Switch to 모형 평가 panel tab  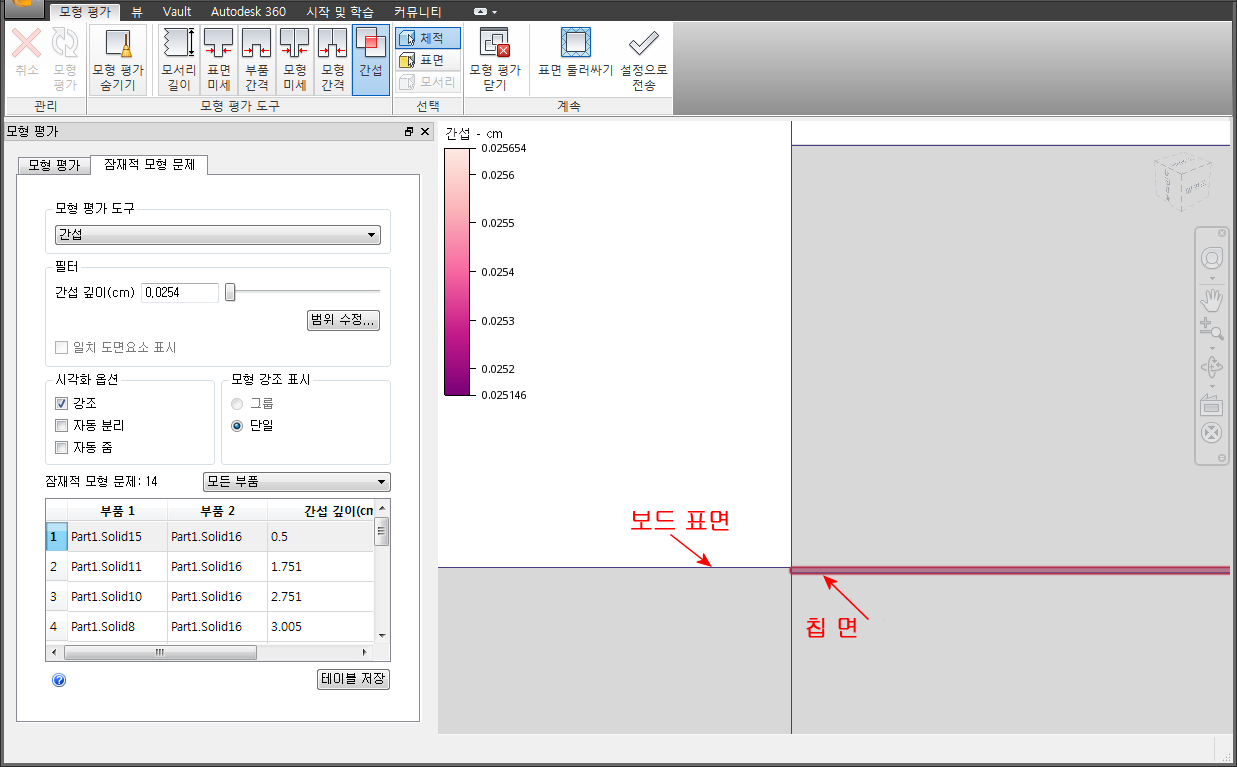(54, 165)
